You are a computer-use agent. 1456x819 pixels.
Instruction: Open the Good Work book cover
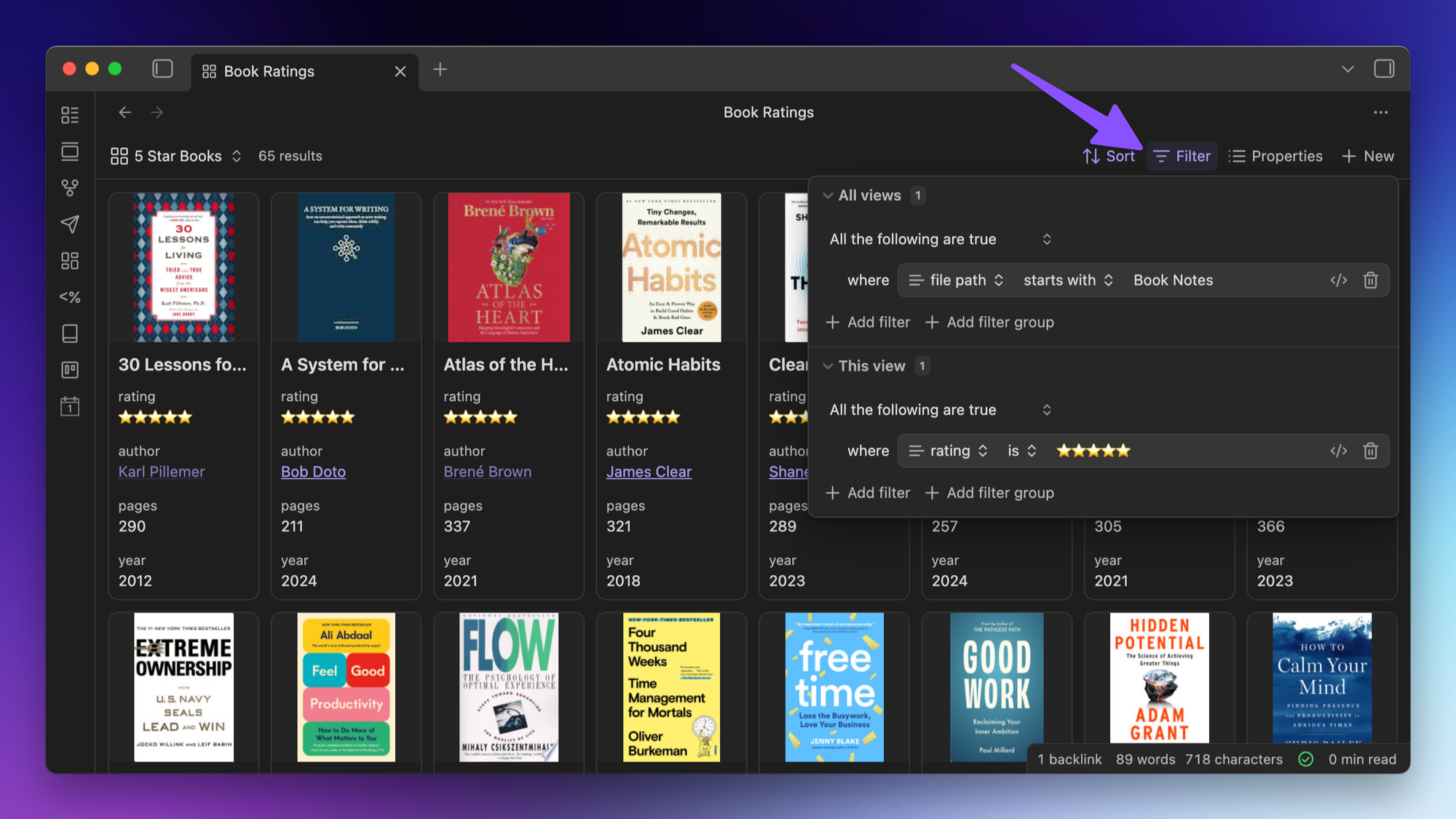[997, 687]
